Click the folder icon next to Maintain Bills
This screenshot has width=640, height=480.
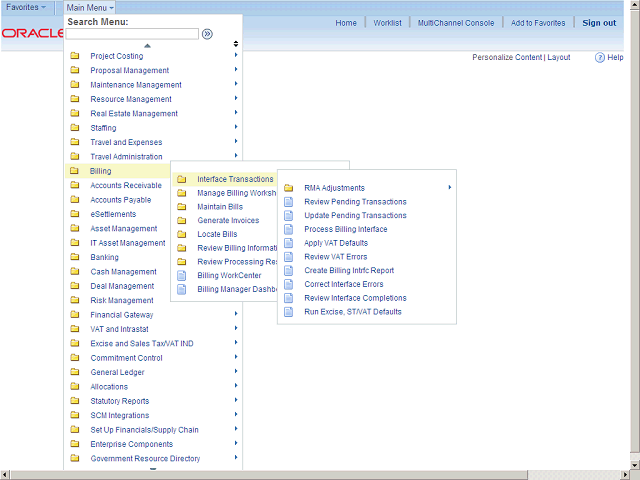[x=182, y=207]
